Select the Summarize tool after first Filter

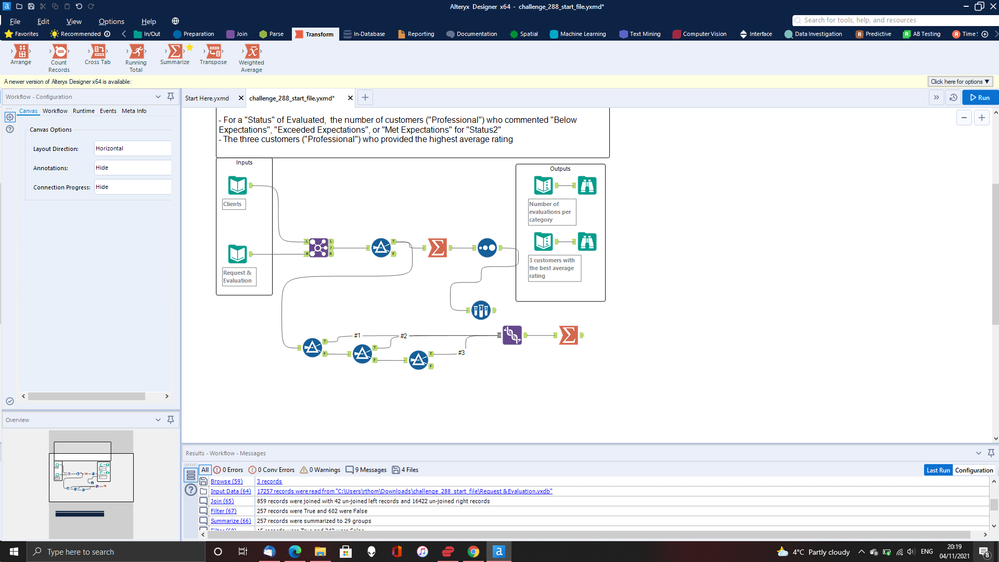pos(437,247)
